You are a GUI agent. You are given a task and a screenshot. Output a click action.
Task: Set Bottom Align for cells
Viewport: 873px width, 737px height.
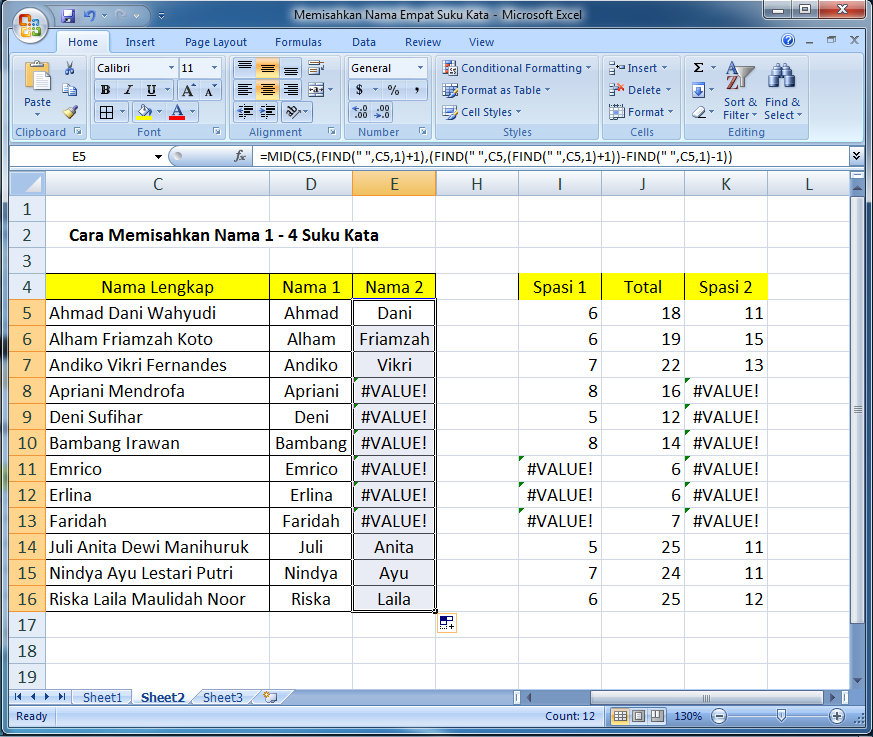tap(291, 68)
